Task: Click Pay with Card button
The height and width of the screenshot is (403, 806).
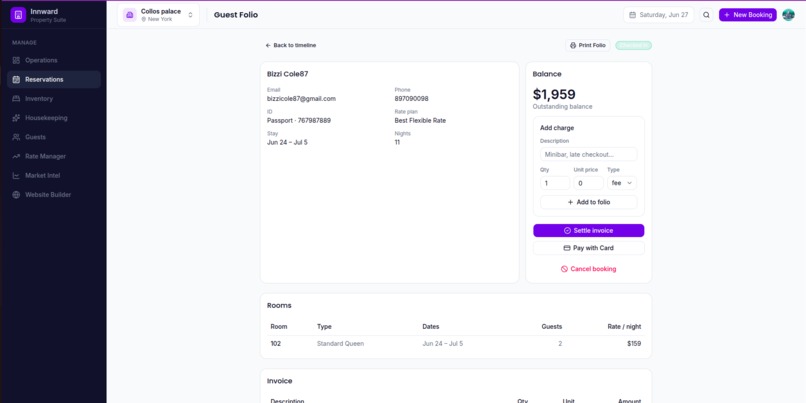Action: point(589,248)
